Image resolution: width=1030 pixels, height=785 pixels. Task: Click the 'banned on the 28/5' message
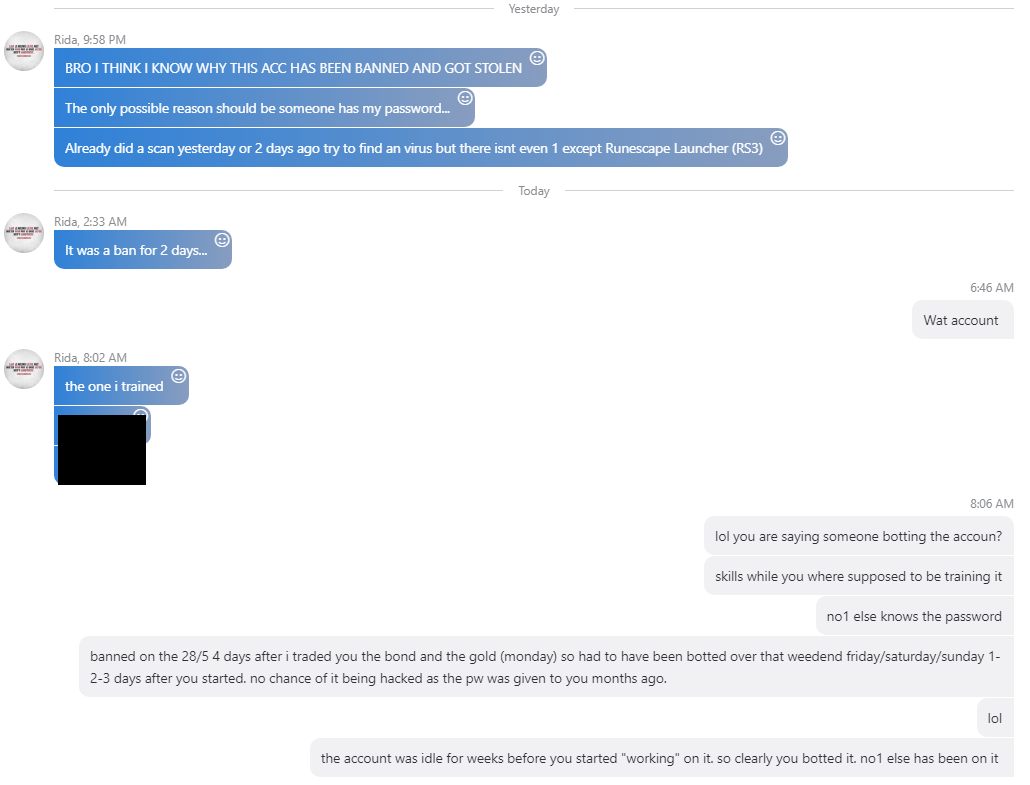pos(547,667)
